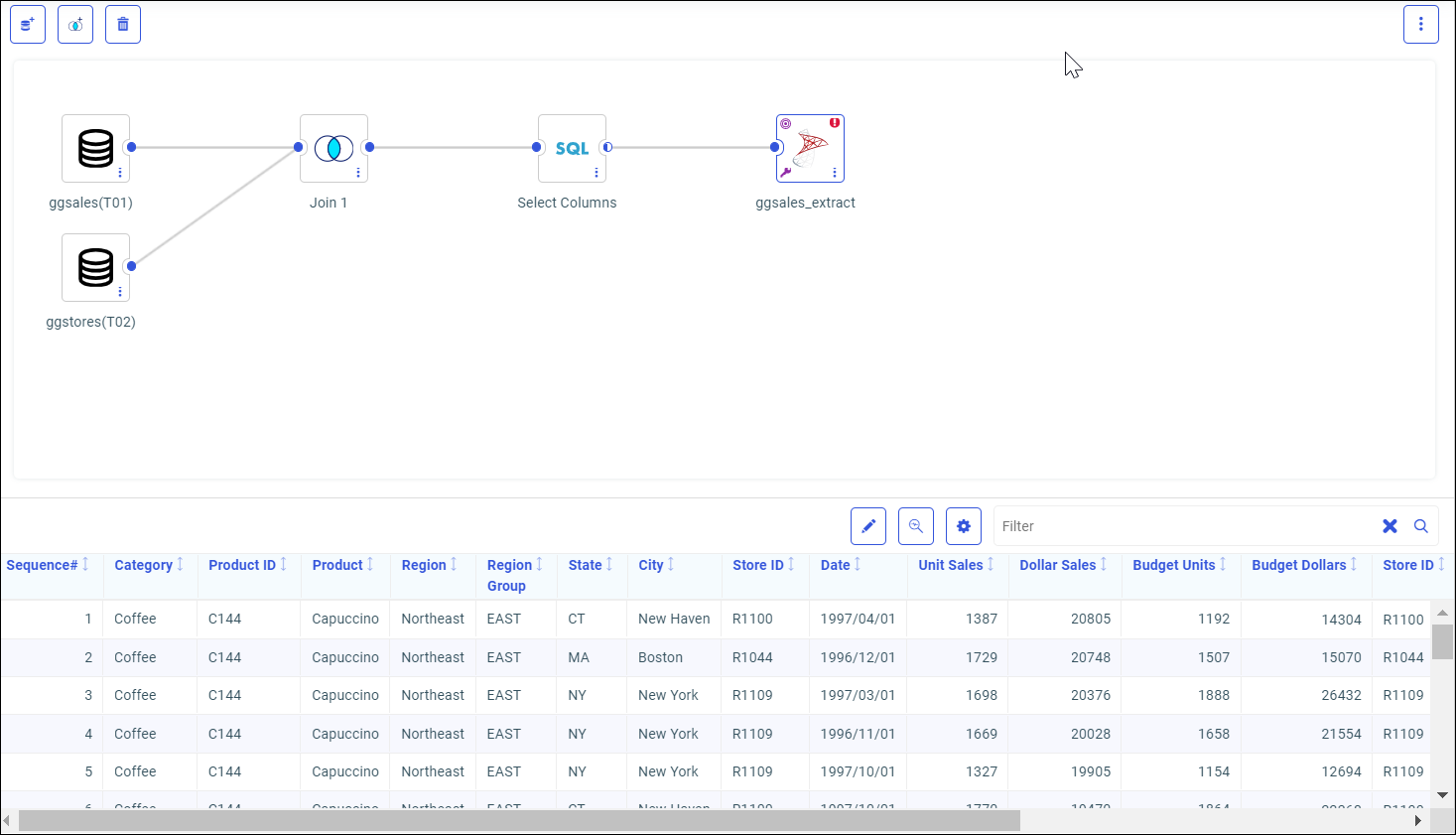Select the Join 1 node icon
Viewport: 1456px width, 835px height.
[333, 148]
